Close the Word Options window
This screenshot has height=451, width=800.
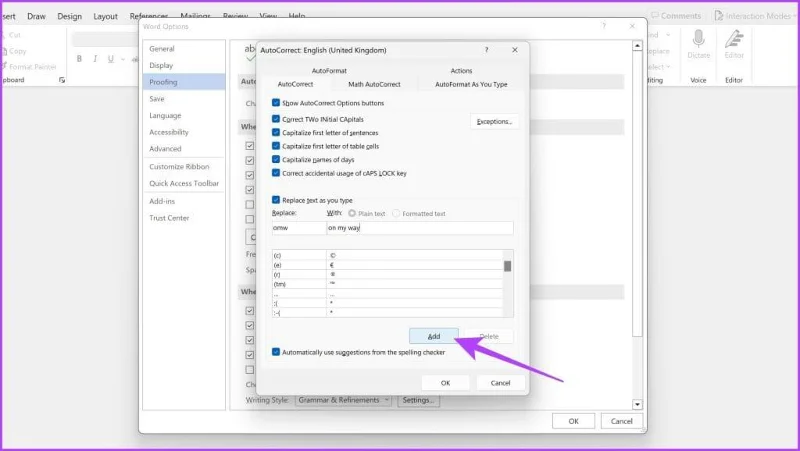coord(633,26)
